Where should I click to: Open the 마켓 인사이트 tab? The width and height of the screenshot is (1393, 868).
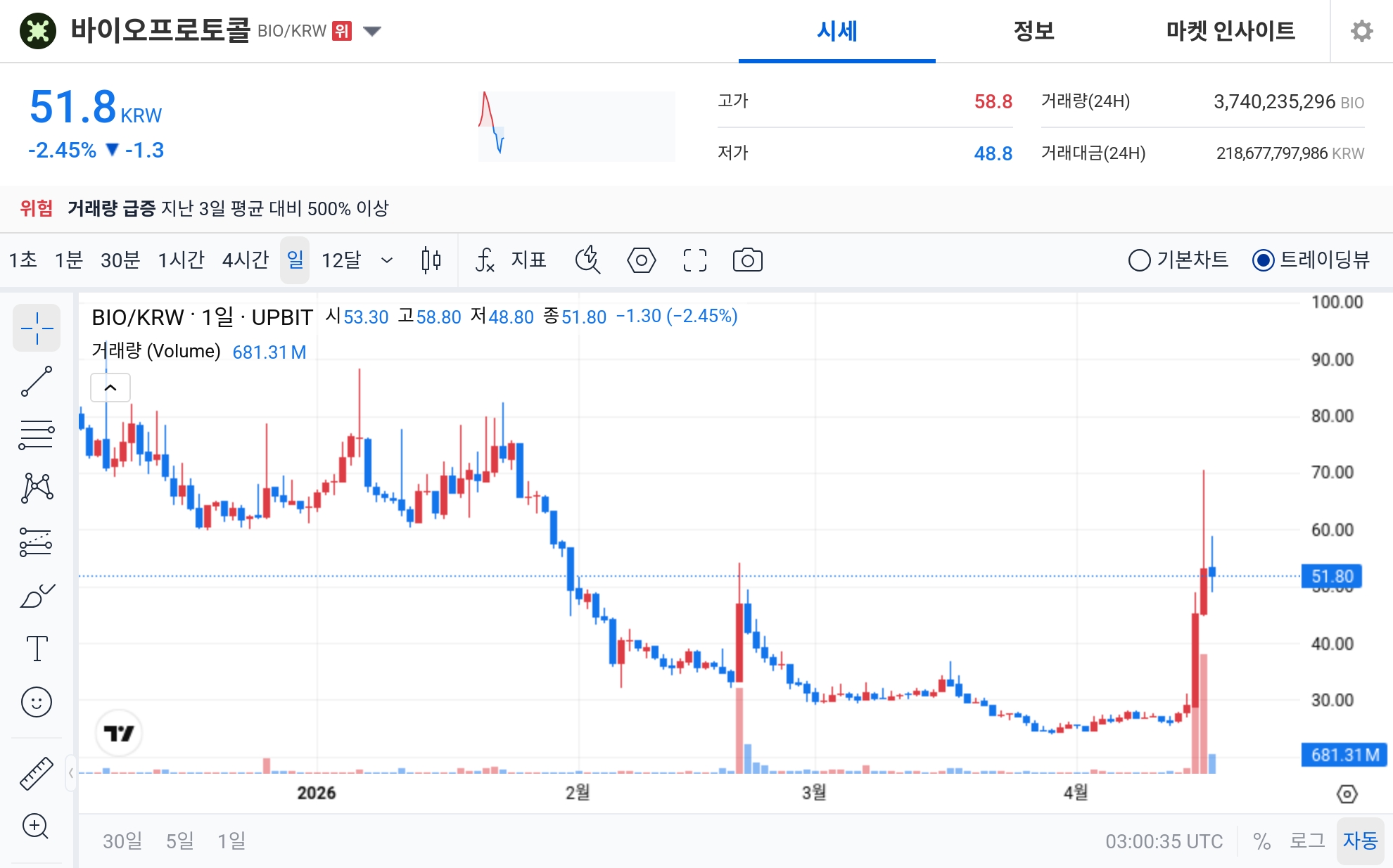pyautogui.click(x=1230, y=31)
